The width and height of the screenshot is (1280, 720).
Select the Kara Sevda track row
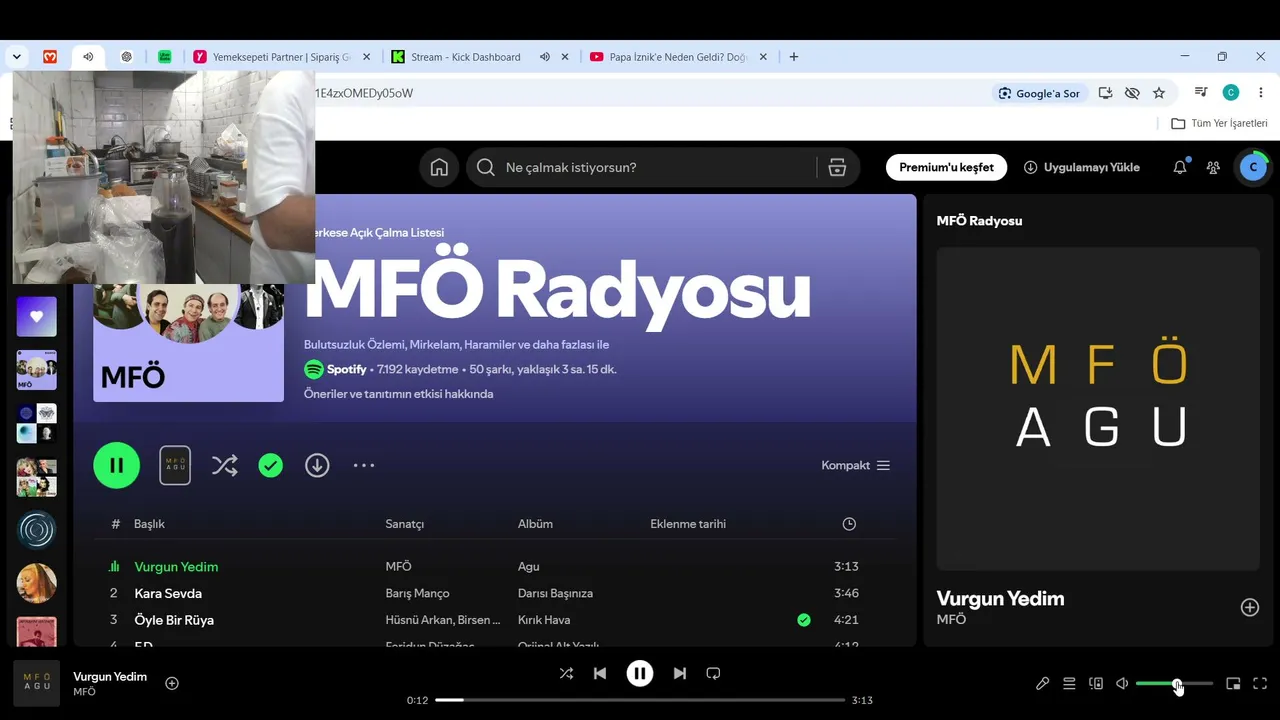[484, 593]
